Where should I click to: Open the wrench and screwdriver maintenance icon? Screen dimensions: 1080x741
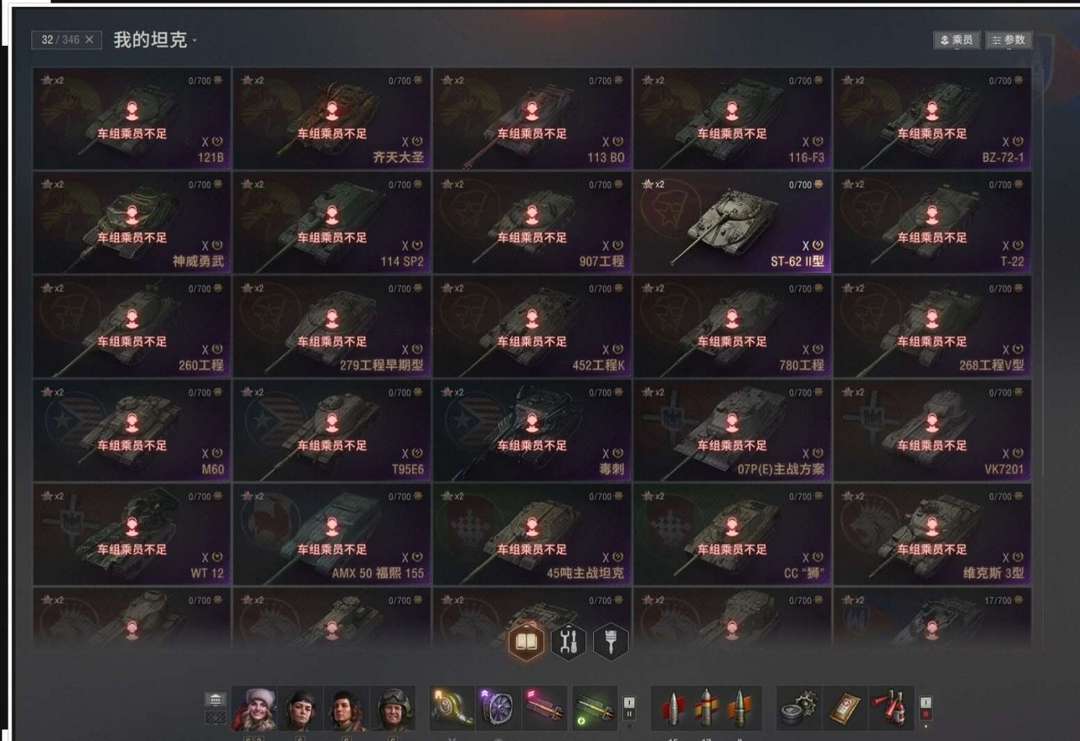[568, 643]
